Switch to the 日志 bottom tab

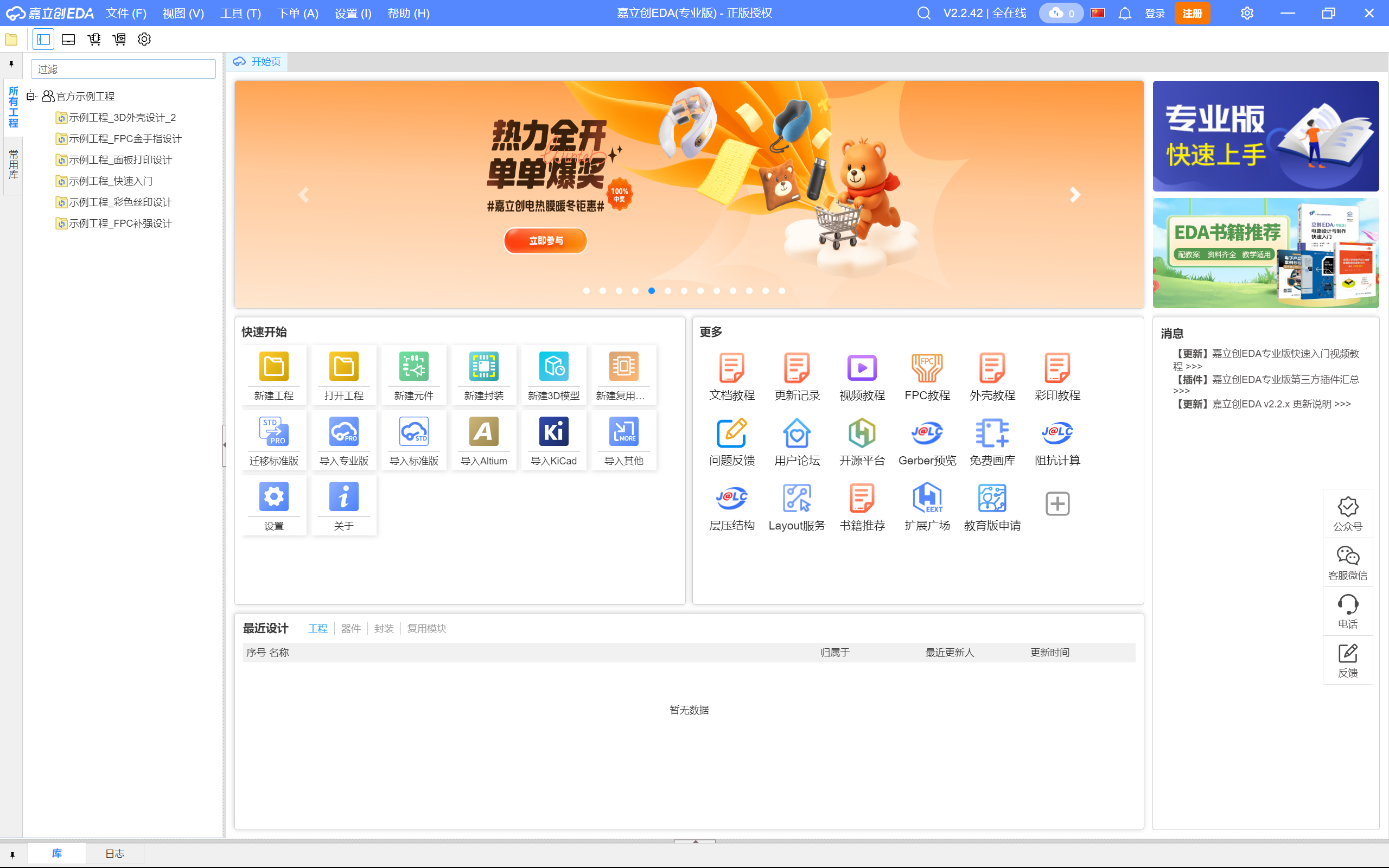tap(115, 854)
